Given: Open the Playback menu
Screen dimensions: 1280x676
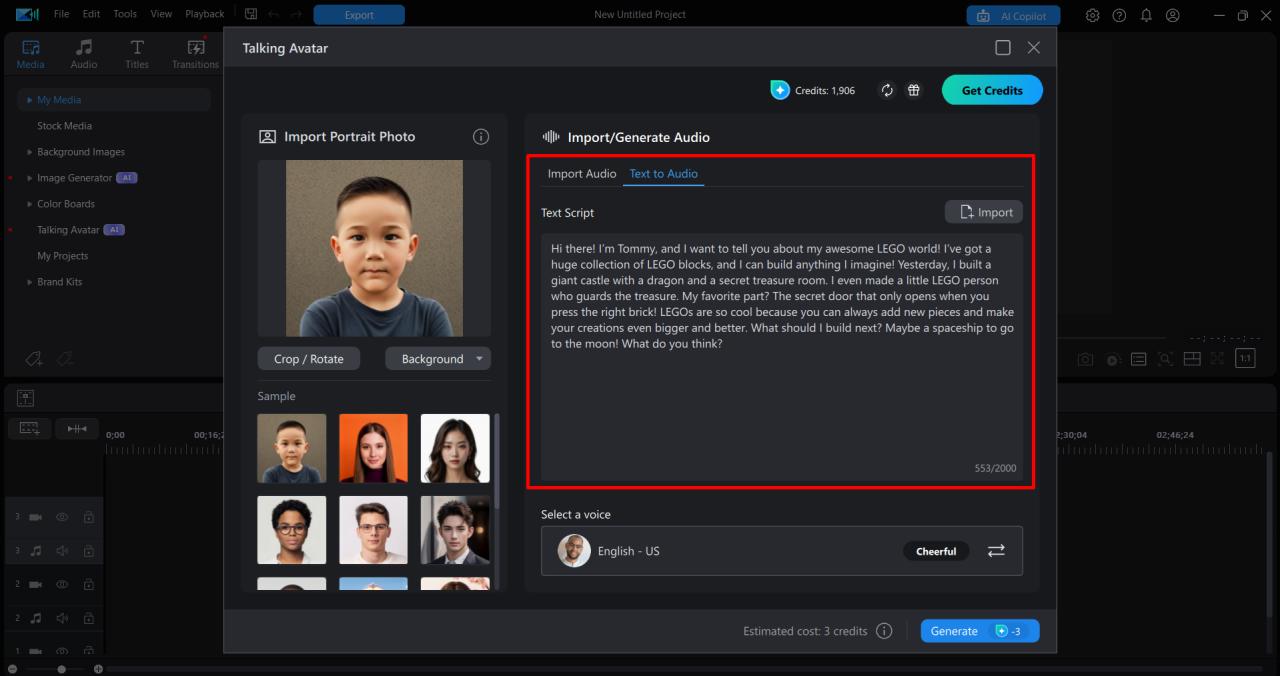Looking at the screenshot, I should 205,14.
